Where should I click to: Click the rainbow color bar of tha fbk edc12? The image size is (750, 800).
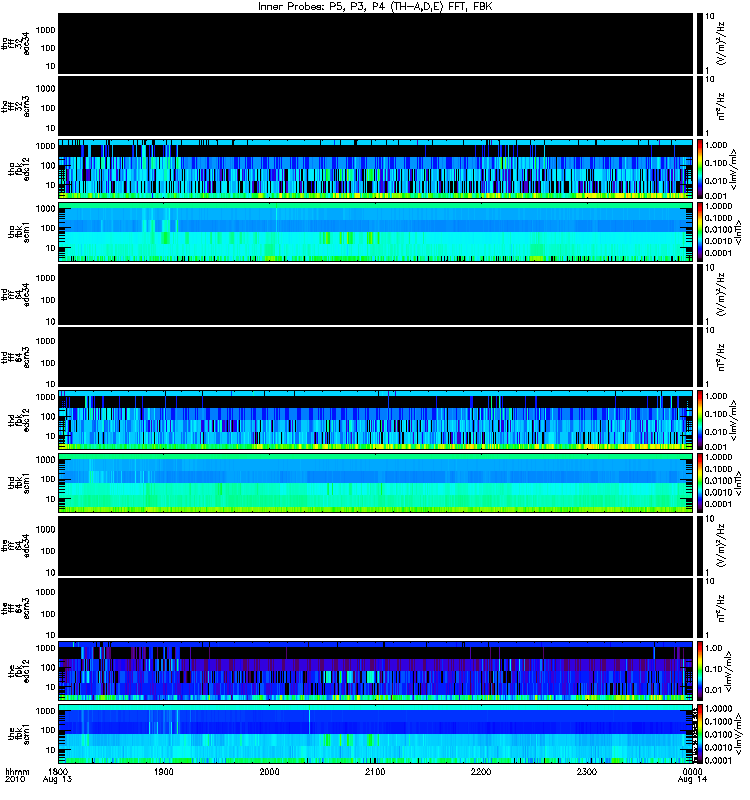point(700,169)
